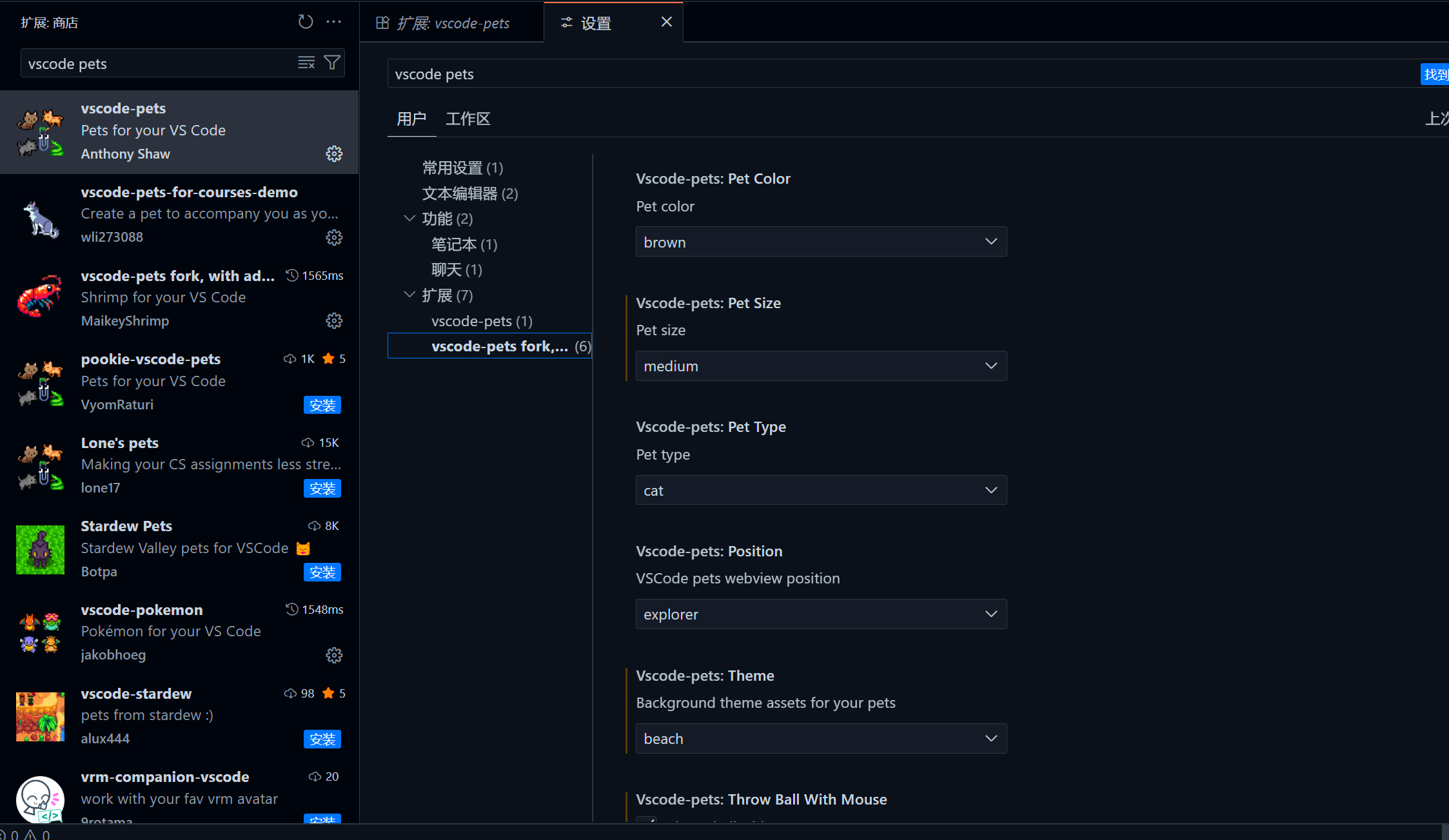Select vscode-pets (1) in settings tree
Viewport: 1449px width, 840px height.
(482, 321)
